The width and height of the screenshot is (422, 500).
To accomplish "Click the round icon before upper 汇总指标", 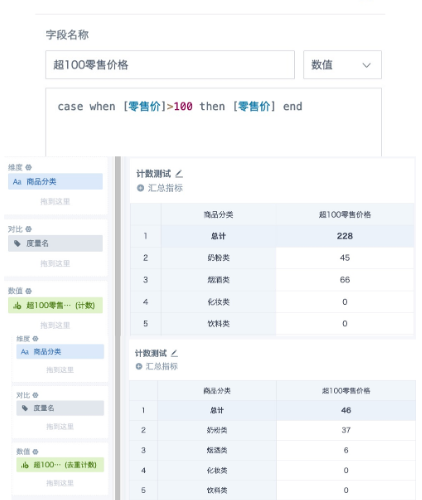I will point(140,188).
